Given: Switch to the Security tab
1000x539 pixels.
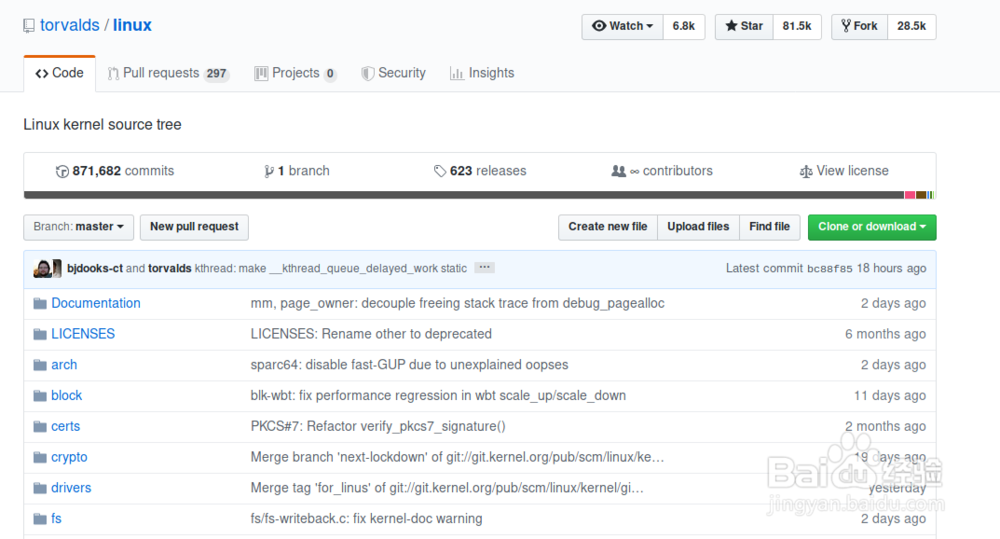Looking at the screenshot, I should (x=393, y=73).
